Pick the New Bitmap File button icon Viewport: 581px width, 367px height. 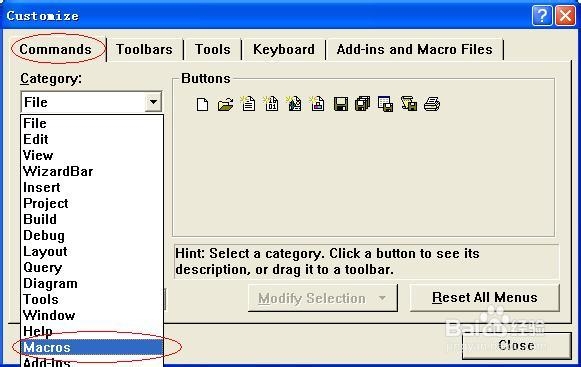tap(294, 104)
